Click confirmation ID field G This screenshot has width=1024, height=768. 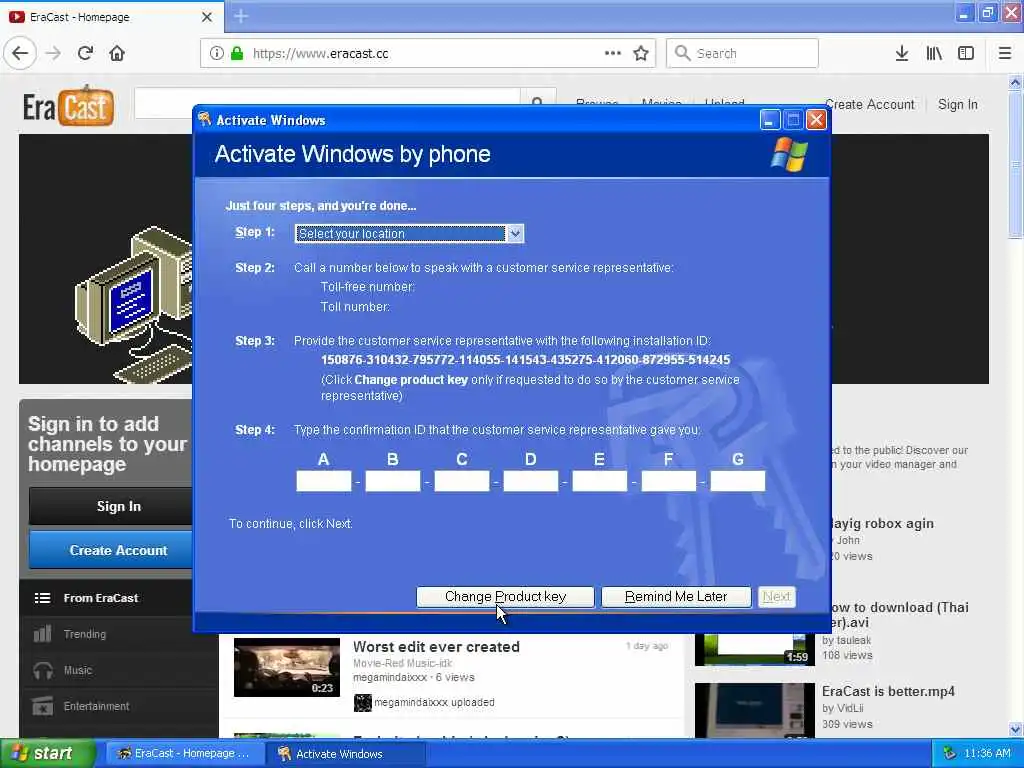tap(737, 481)
